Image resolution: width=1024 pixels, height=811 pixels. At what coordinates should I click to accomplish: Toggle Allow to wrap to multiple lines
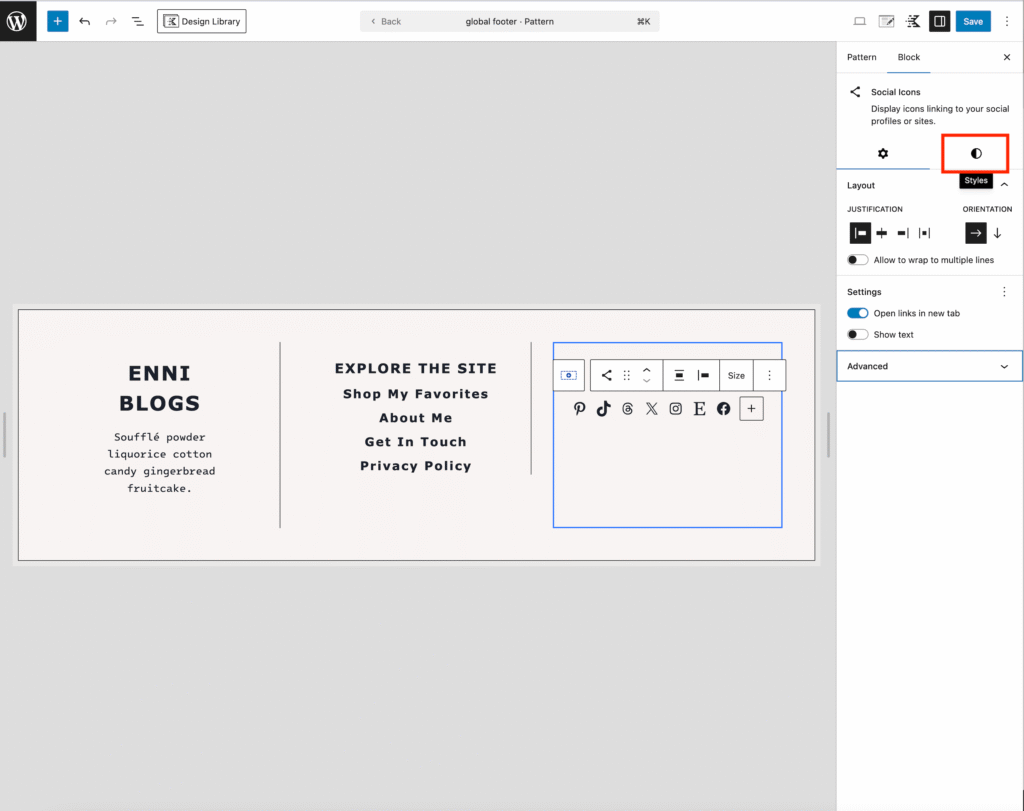857,260
